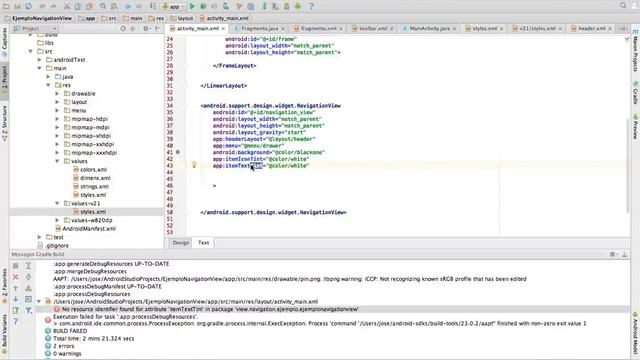Expand the java folder

tap(49, 77)
